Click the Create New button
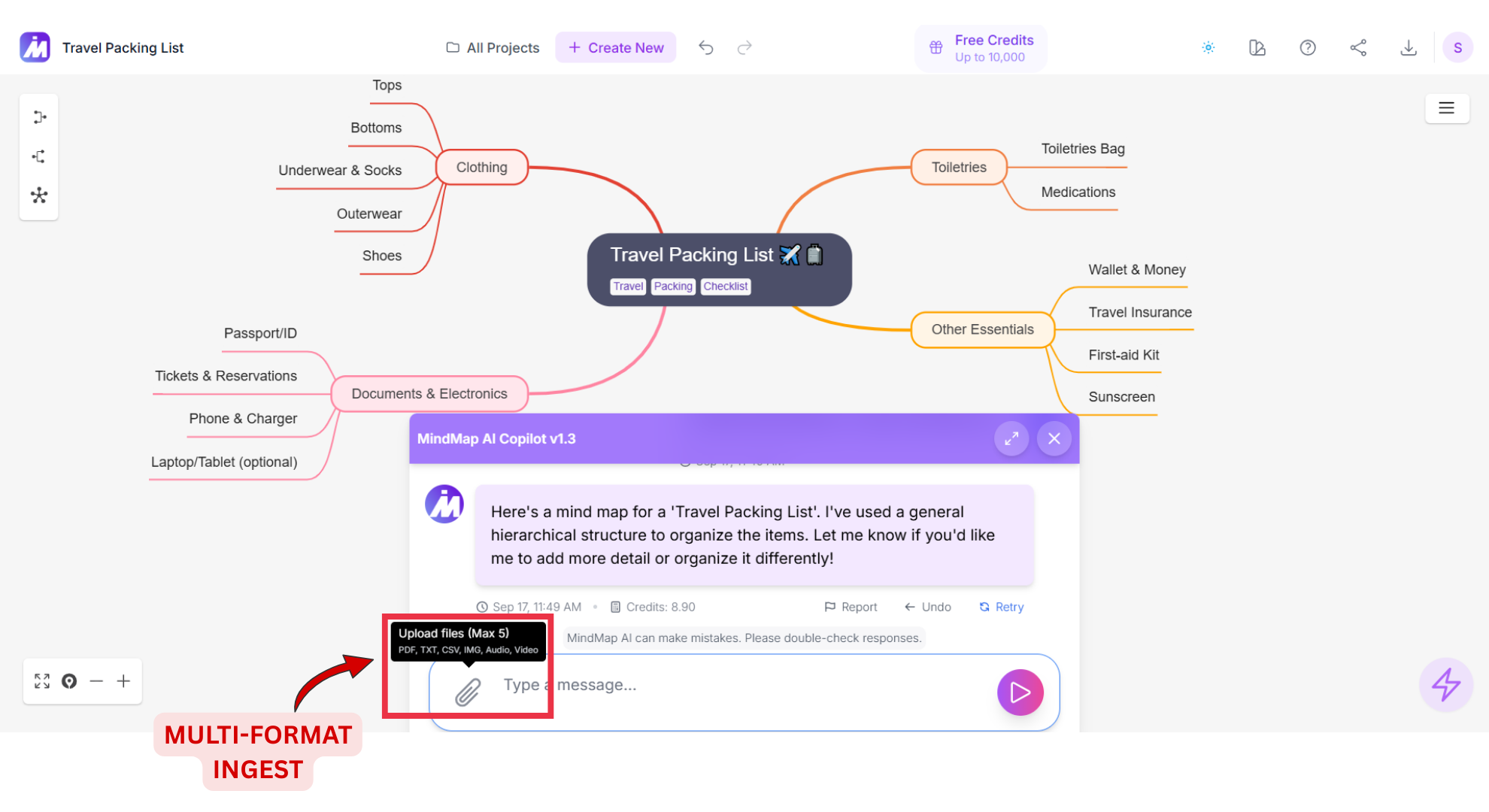This screenshot has height=812, width=1489. (615, 47)
